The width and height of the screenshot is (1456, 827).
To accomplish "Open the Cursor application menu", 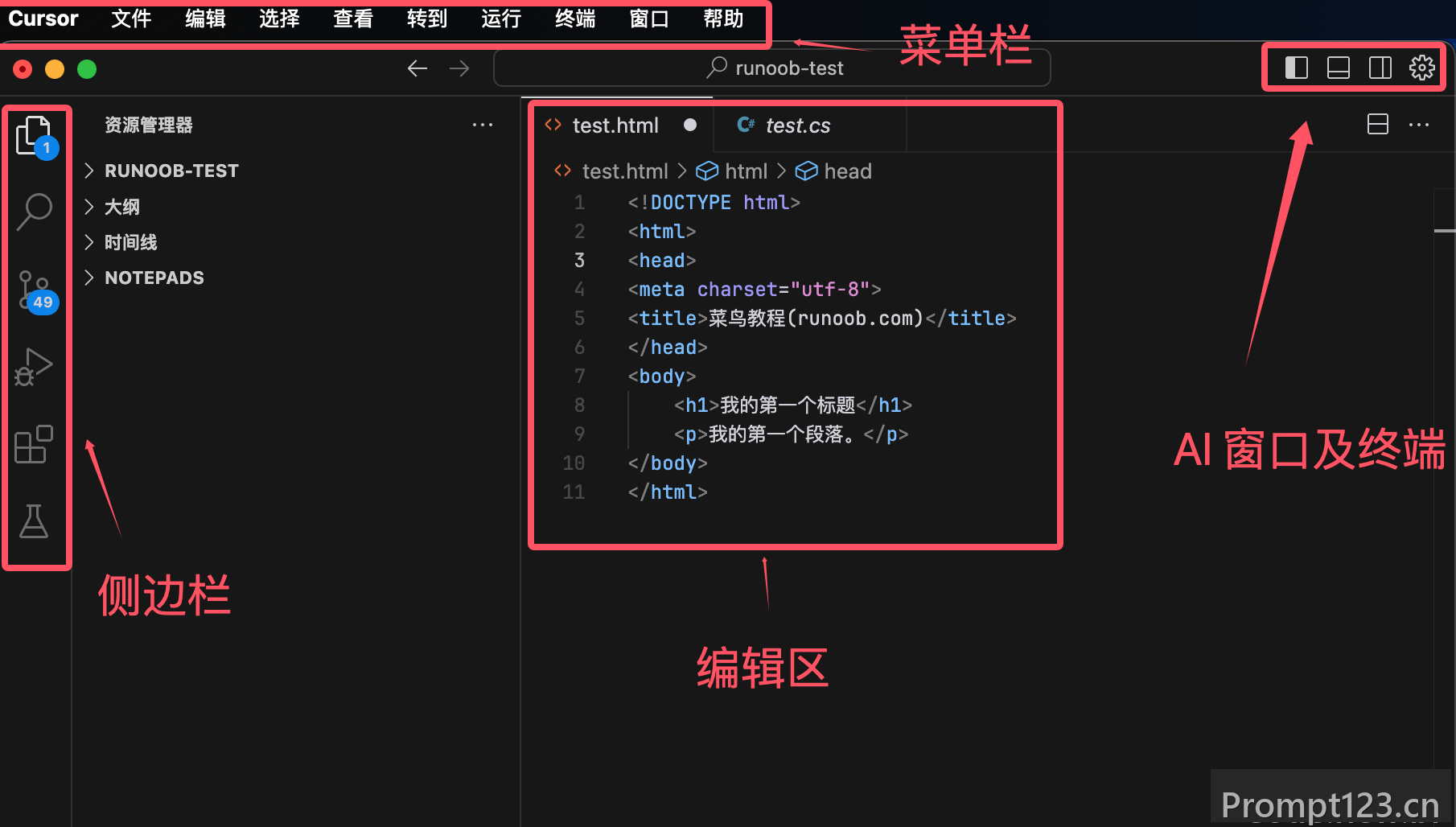I will (x=43, y=19).
